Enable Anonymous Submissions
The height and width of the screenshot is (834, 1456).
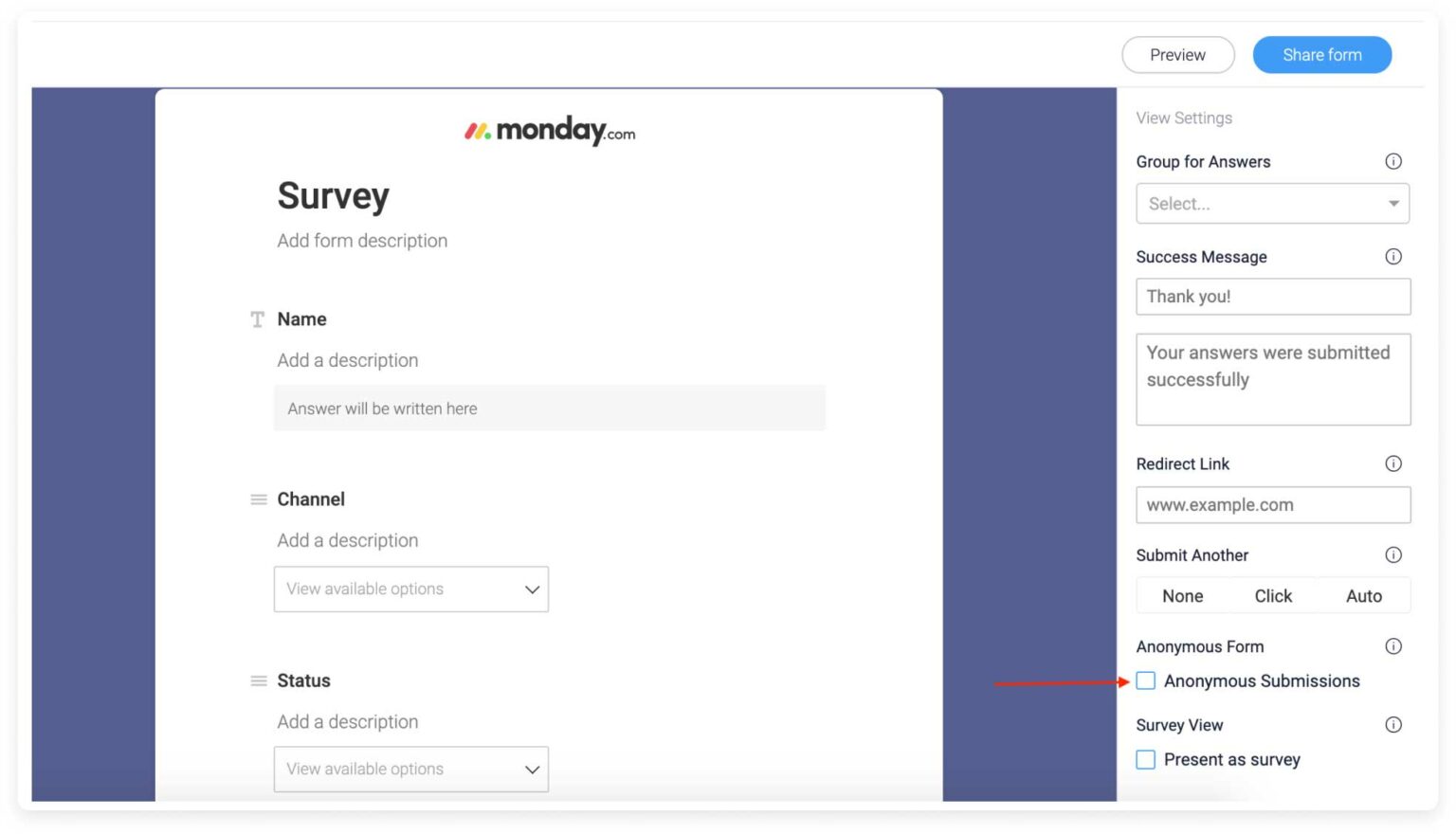pyautogui.click(x=1145, y=680)
